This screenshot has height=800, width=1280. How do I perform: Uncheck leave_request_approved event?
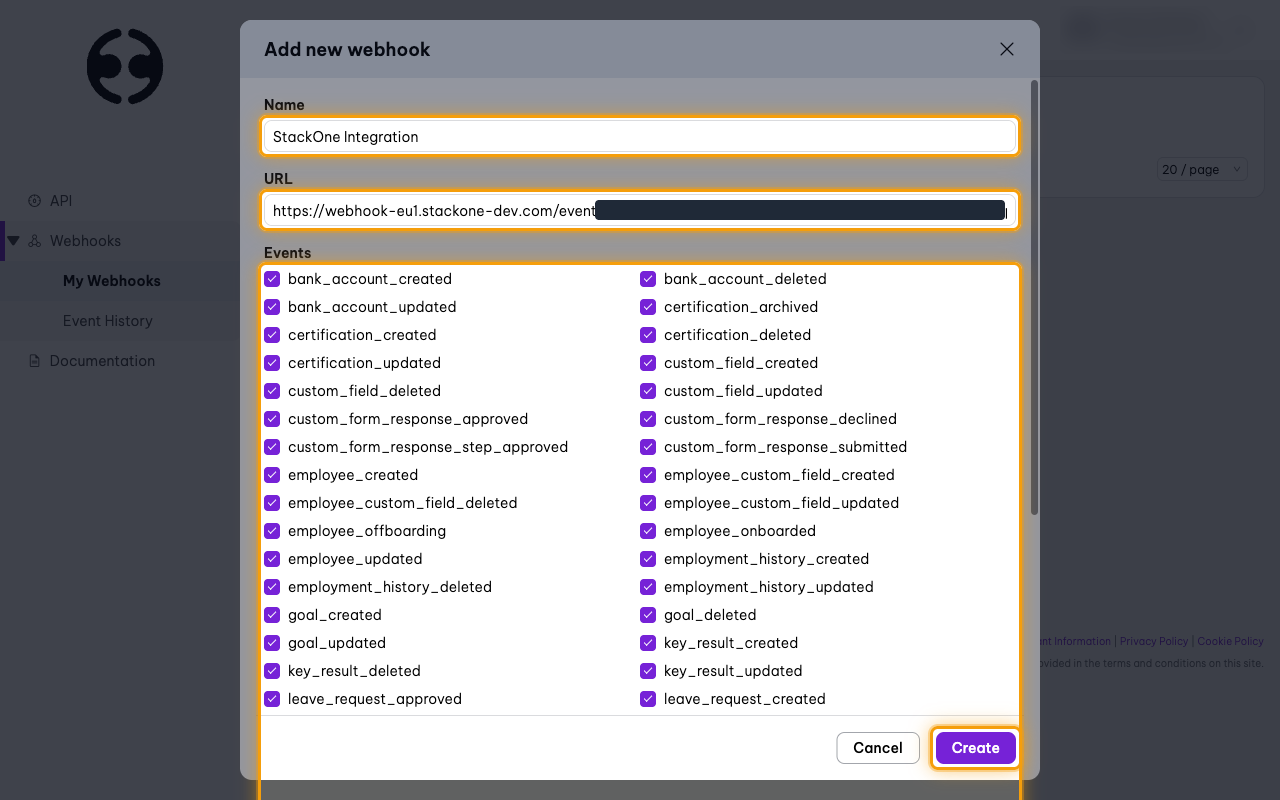pyautogui.click(x=272, y=699)
